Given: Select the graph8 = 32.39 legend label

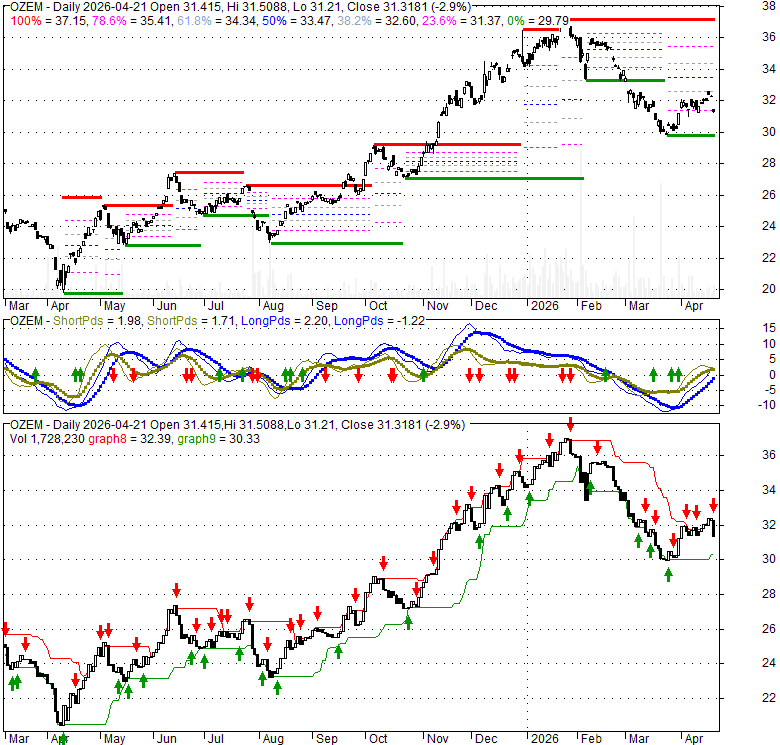Looking at the screenshot, I should [x=130, y=439].
